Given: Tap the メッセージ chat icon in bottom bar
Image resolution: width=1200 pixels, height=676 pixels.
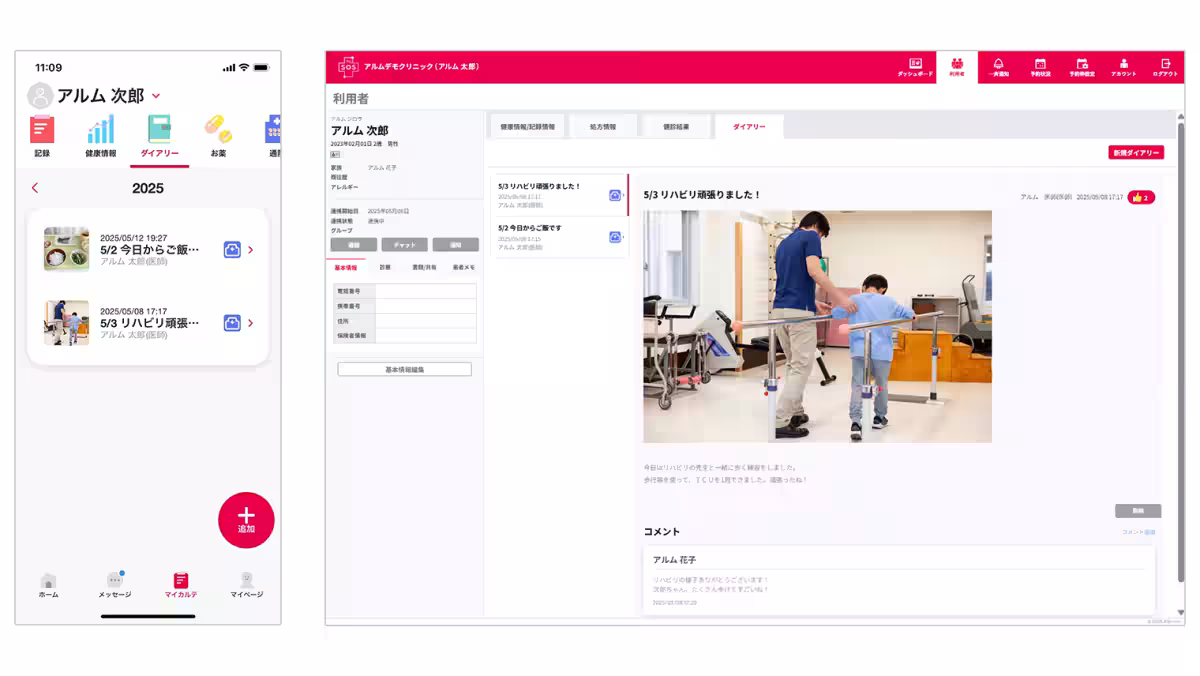Looking at the screenshot, I should coord(114,582).
